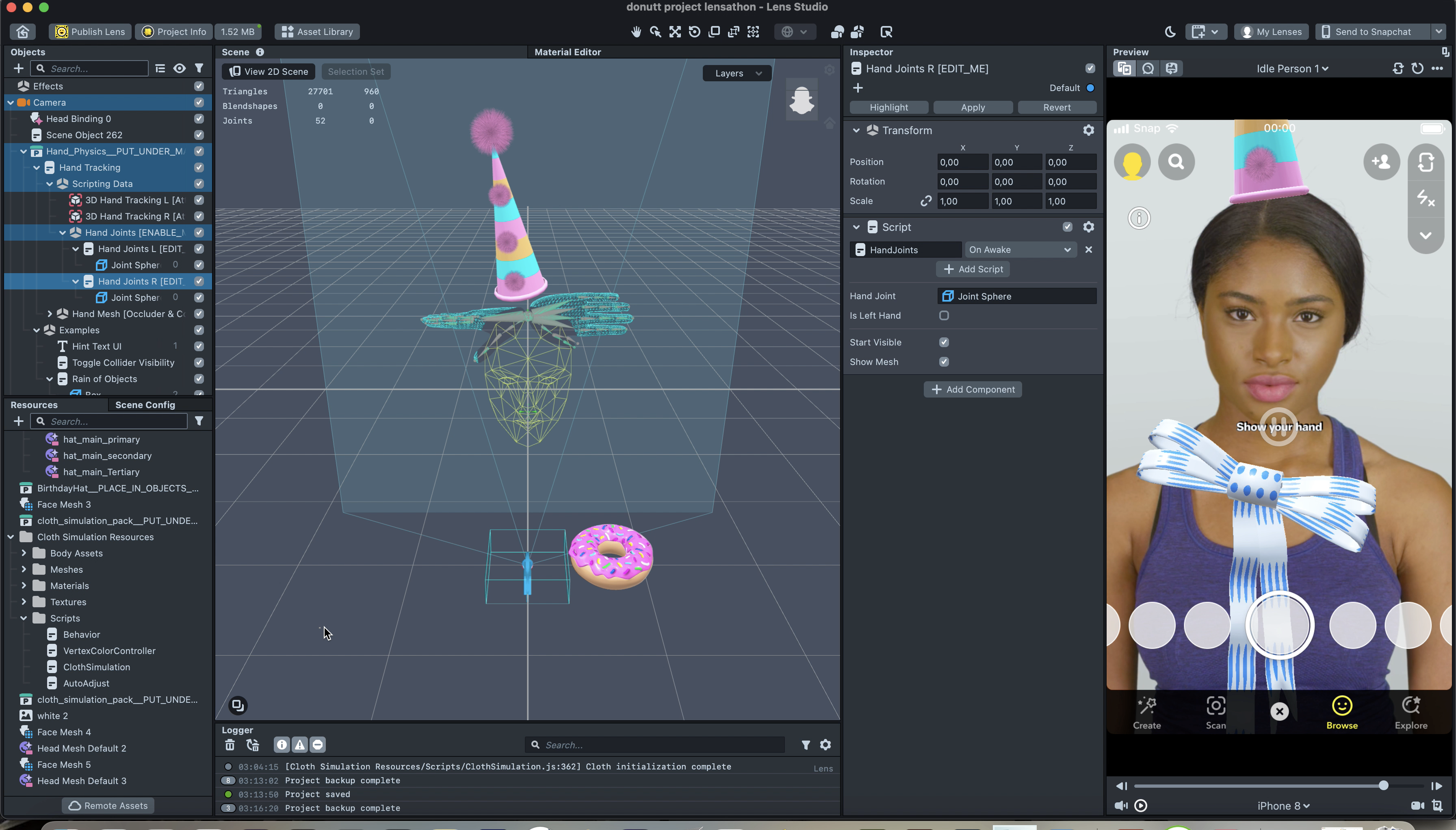Viewport: 1456px width, 830px height.
Task: Toggle visibility of Hint Text UI object
Action: pos(199,346)
